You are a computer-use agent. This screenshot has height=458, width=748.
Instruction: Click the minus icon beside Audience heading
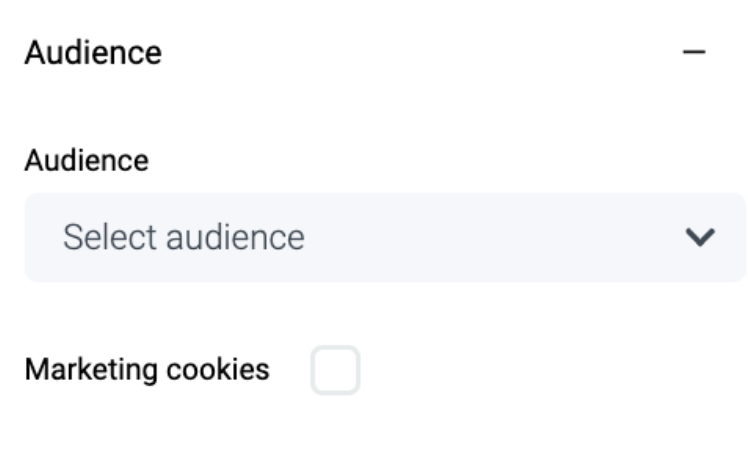tap(694, 52)
